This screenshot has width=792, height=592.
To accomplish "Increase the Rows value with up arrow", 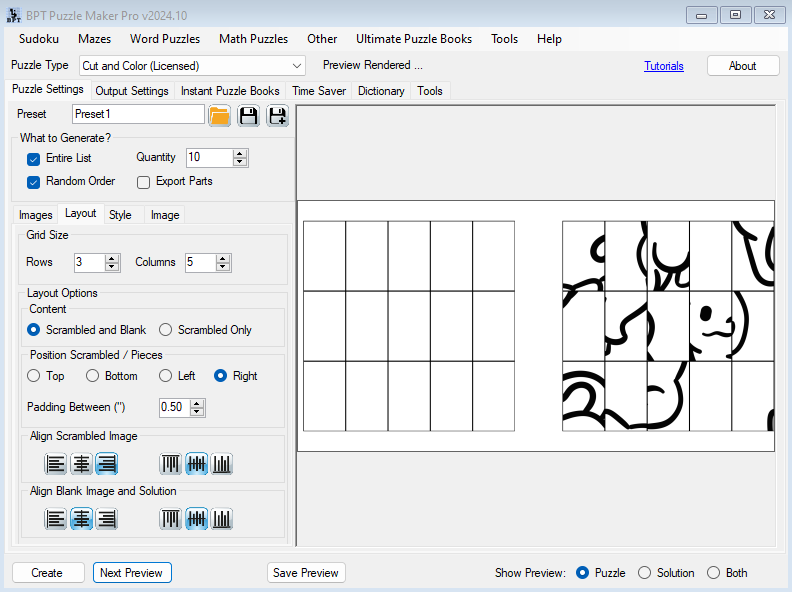I will click(x=112, y=258).
